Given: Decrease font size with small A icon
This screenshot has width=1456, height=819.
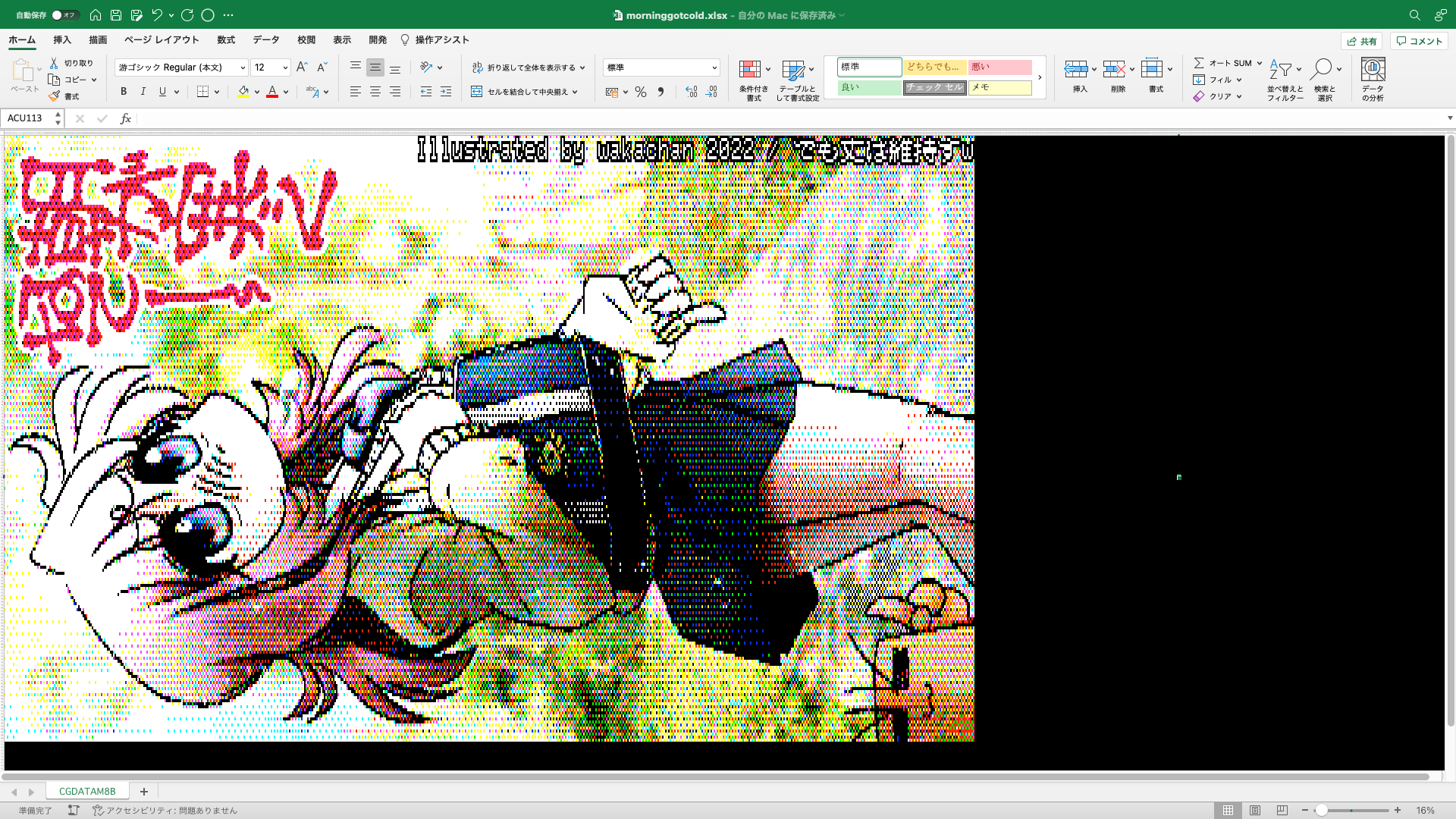Looking at the screenshot, I should (322, 67).
